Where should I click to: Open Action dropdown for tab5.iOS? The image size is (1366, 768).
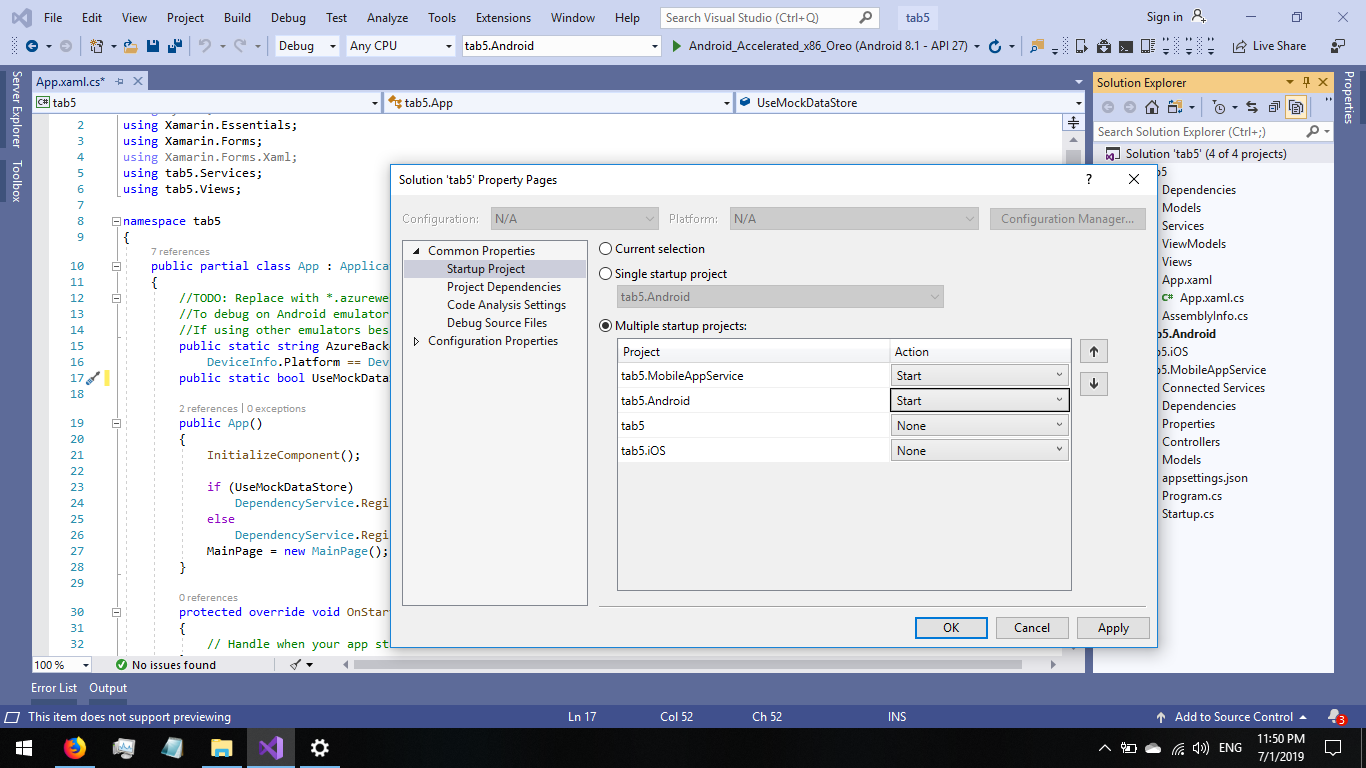(x=979, y=451)
